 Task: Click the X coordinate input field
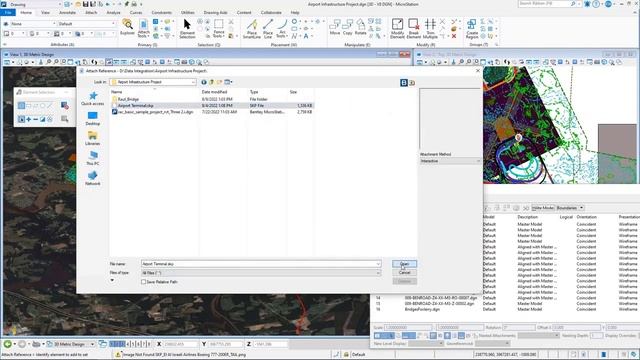[x=180, y=344]
